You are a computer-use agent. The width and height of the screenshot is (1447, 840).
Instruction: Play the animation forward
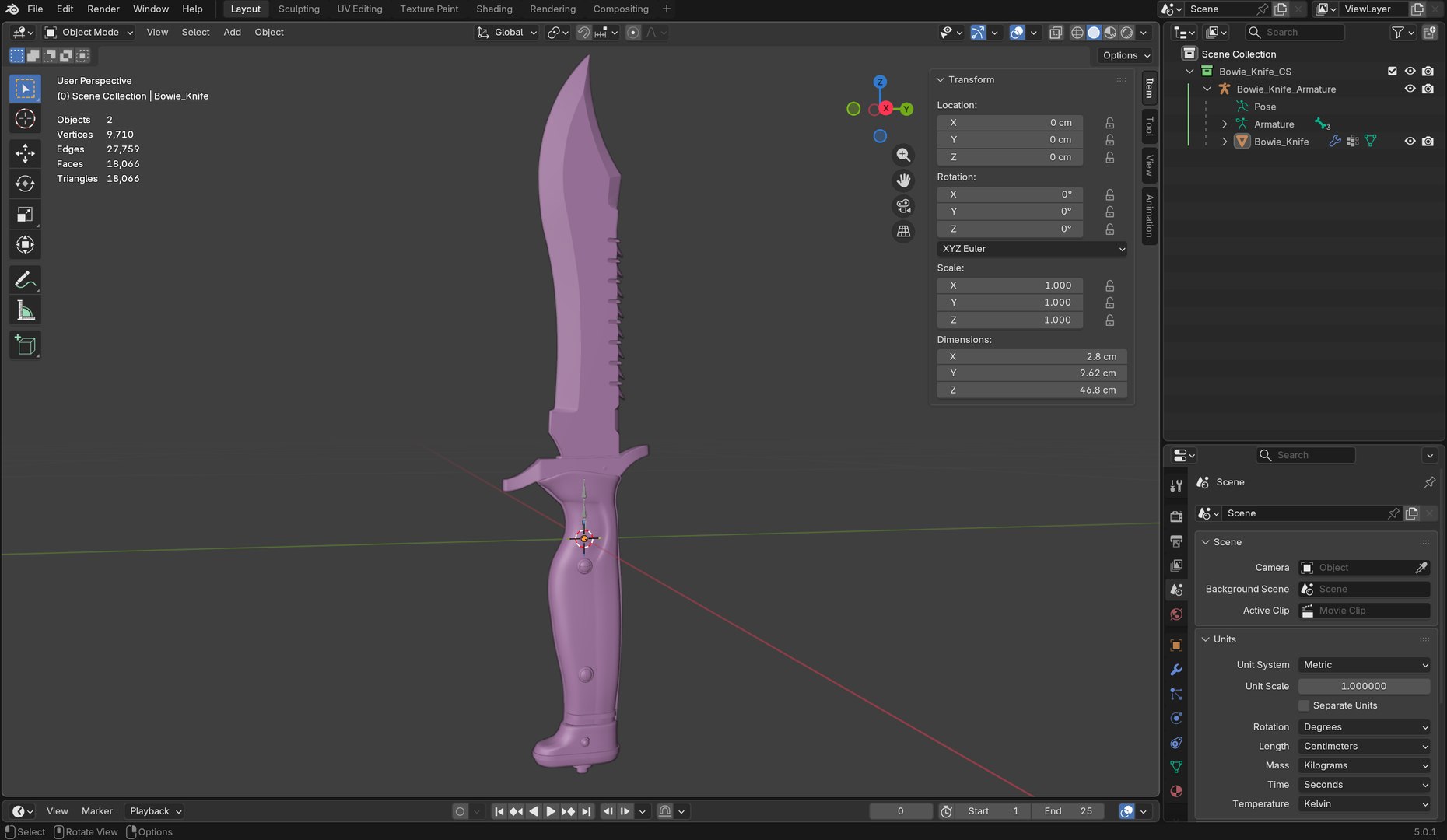[551, 811]
